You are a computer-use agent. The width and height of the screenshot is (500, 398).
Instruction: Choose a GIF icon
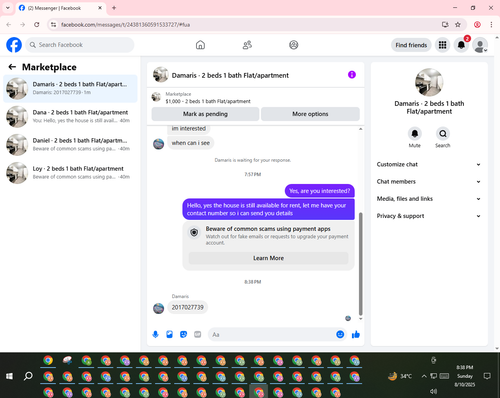coord(197,334)
